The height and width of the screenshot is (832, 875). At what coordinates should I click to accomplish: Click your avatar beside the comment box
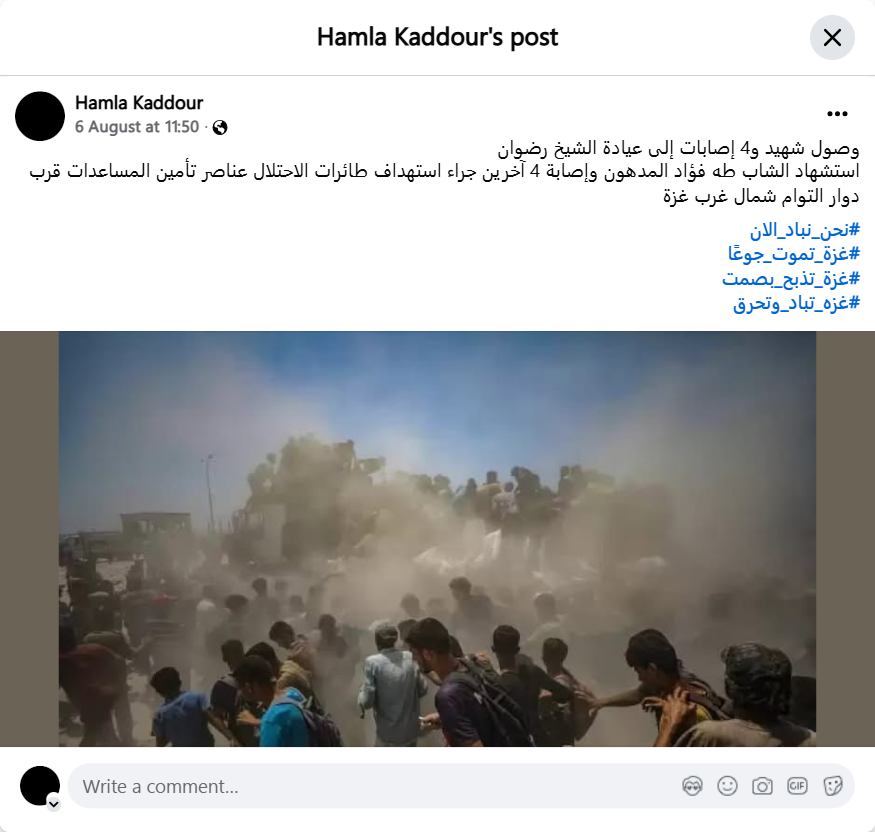click(x=40, y=786)
